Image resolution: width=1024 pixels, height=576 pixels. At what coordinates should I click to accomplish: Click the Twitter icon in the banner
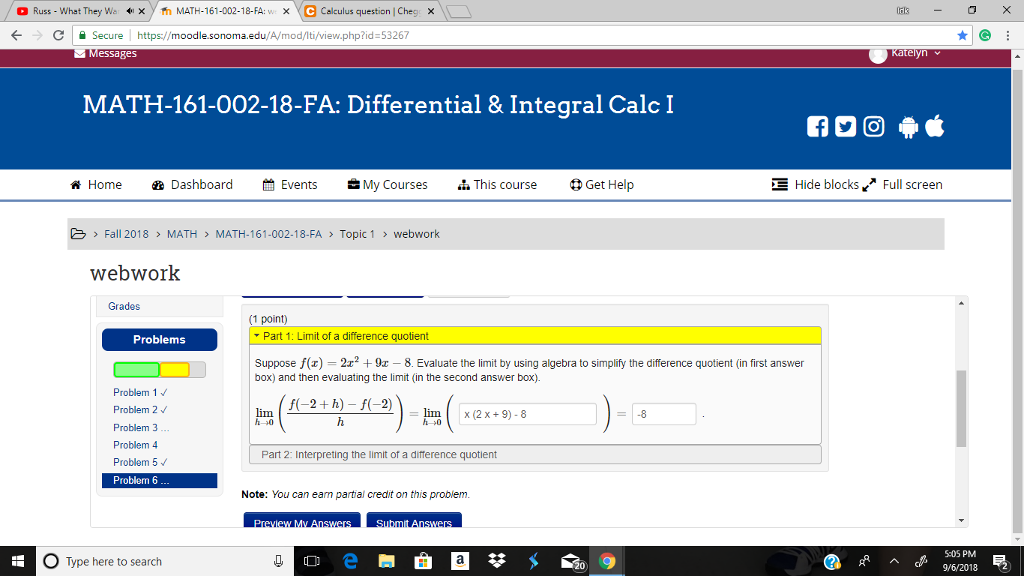click(845, 127)
